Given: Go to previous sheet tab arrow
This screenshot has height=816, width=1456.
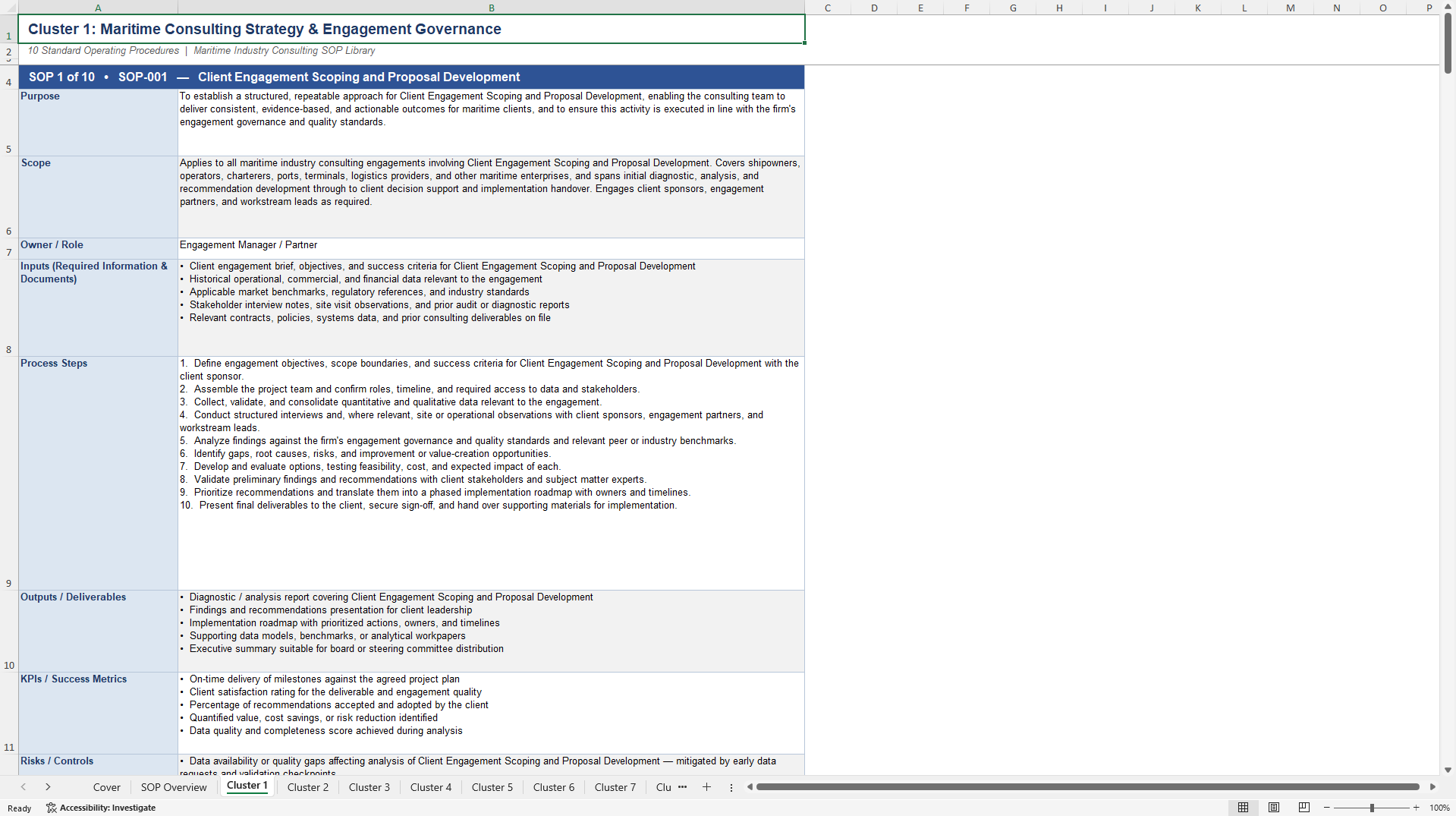Looking at the screenshot, I should (24, 787).
